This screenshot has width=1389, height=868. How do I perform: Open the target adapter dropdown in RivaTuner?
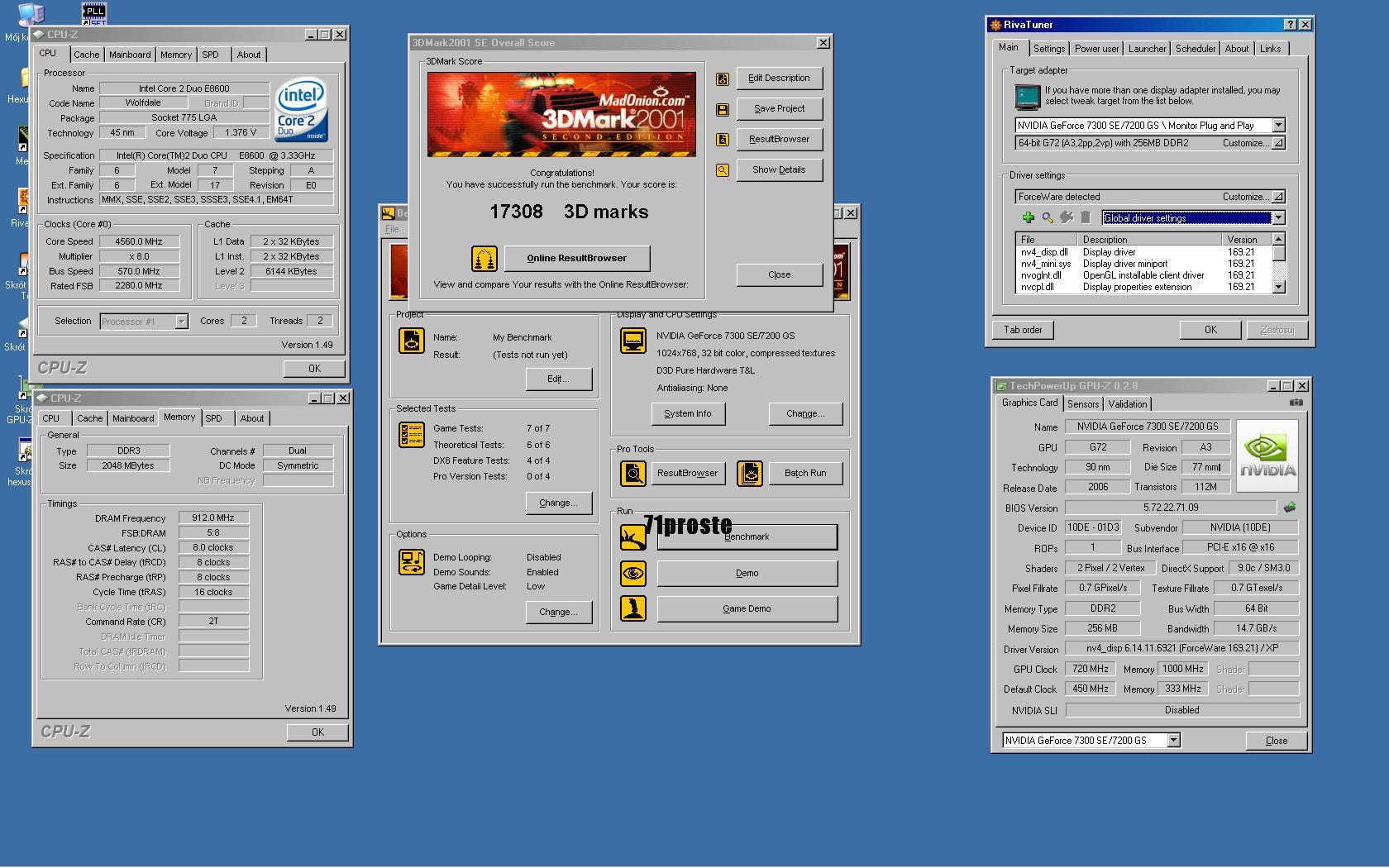pos(1278,126)
